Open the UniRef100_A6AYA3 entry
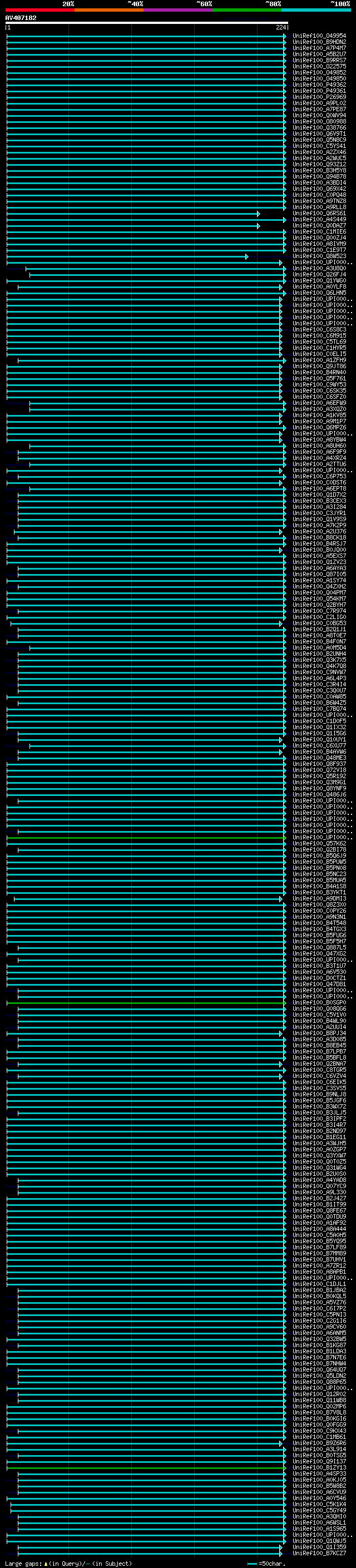 click(319, 568)
